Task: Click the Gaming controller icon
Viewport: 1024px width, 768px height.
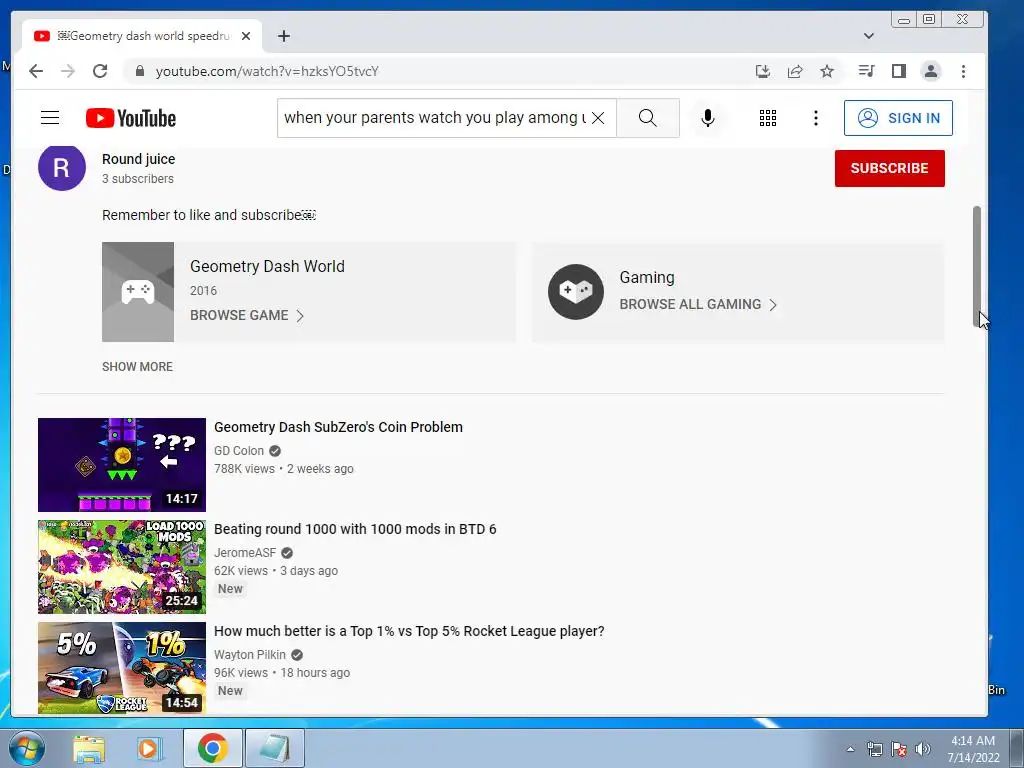Action: (575, 292)
